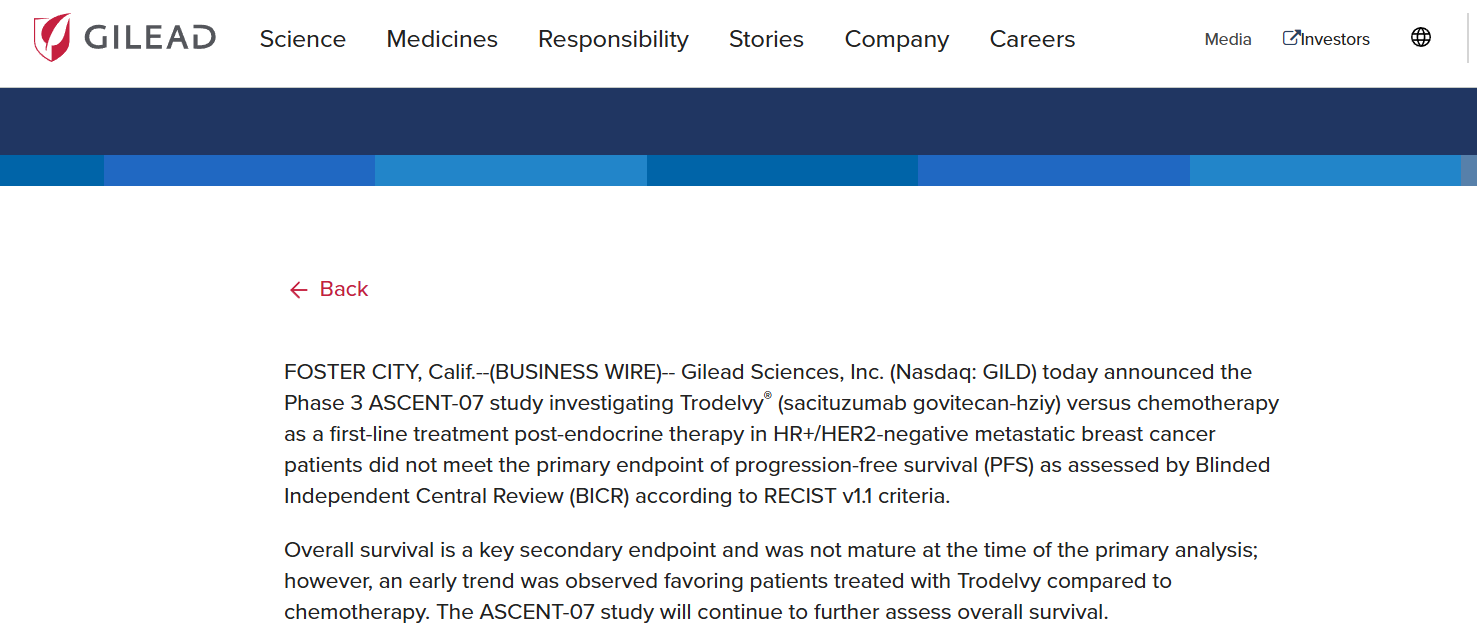The image size is (1477, 635).
Task: Navigate to Careers
Action: [1032, 39]
